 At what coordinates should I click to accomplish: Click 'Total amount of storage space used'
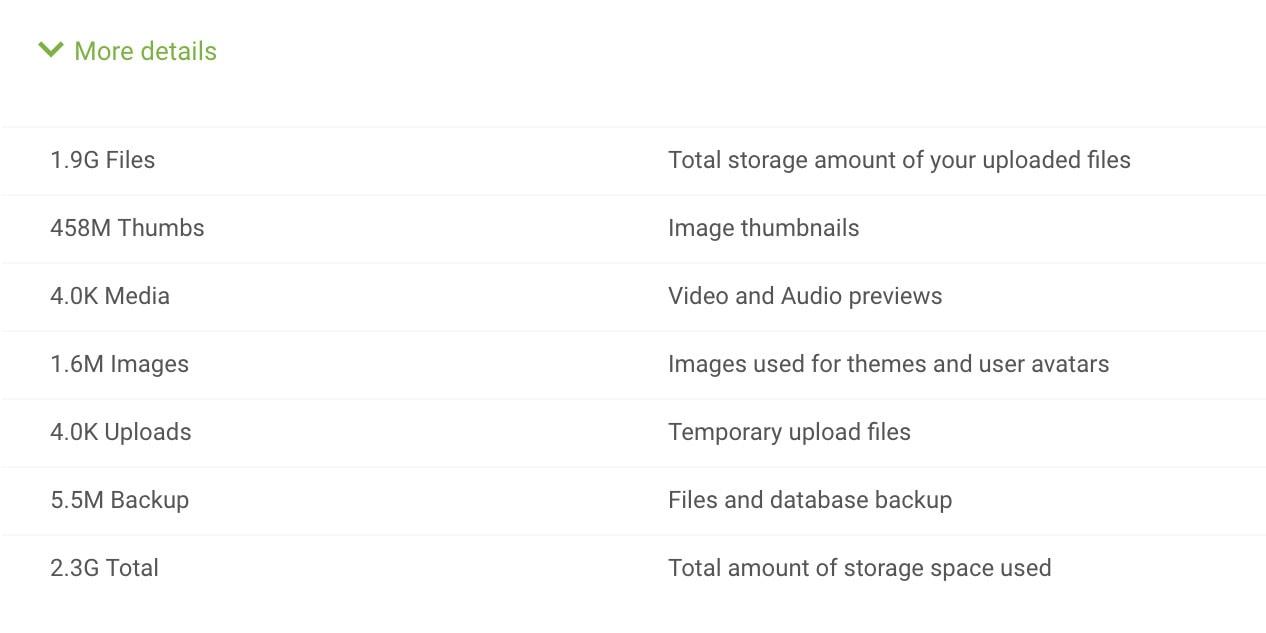[x=859, y=568]
